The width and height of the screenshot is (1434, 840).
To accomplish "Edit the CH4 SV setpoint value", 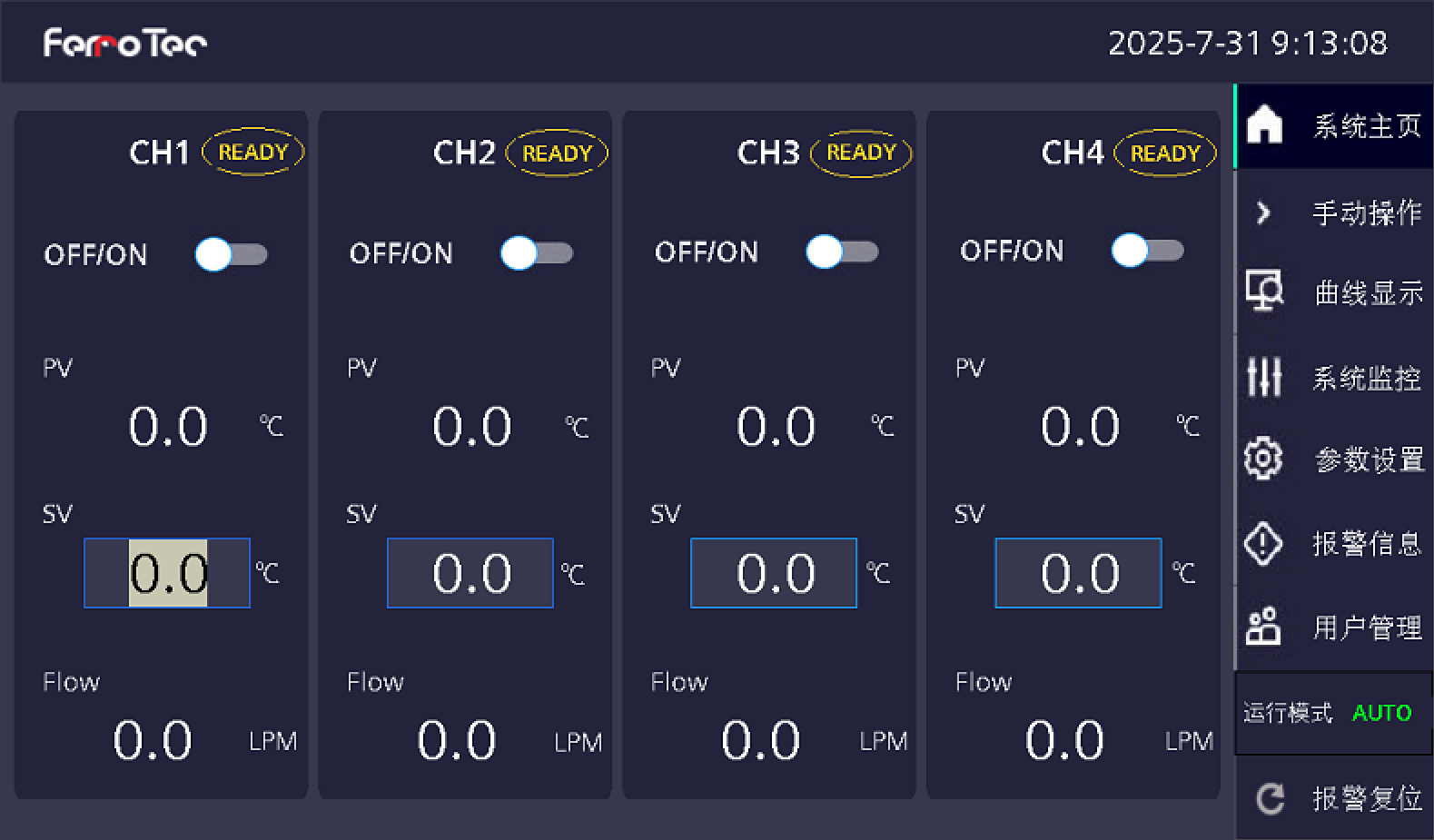I will pos(1078,573).
